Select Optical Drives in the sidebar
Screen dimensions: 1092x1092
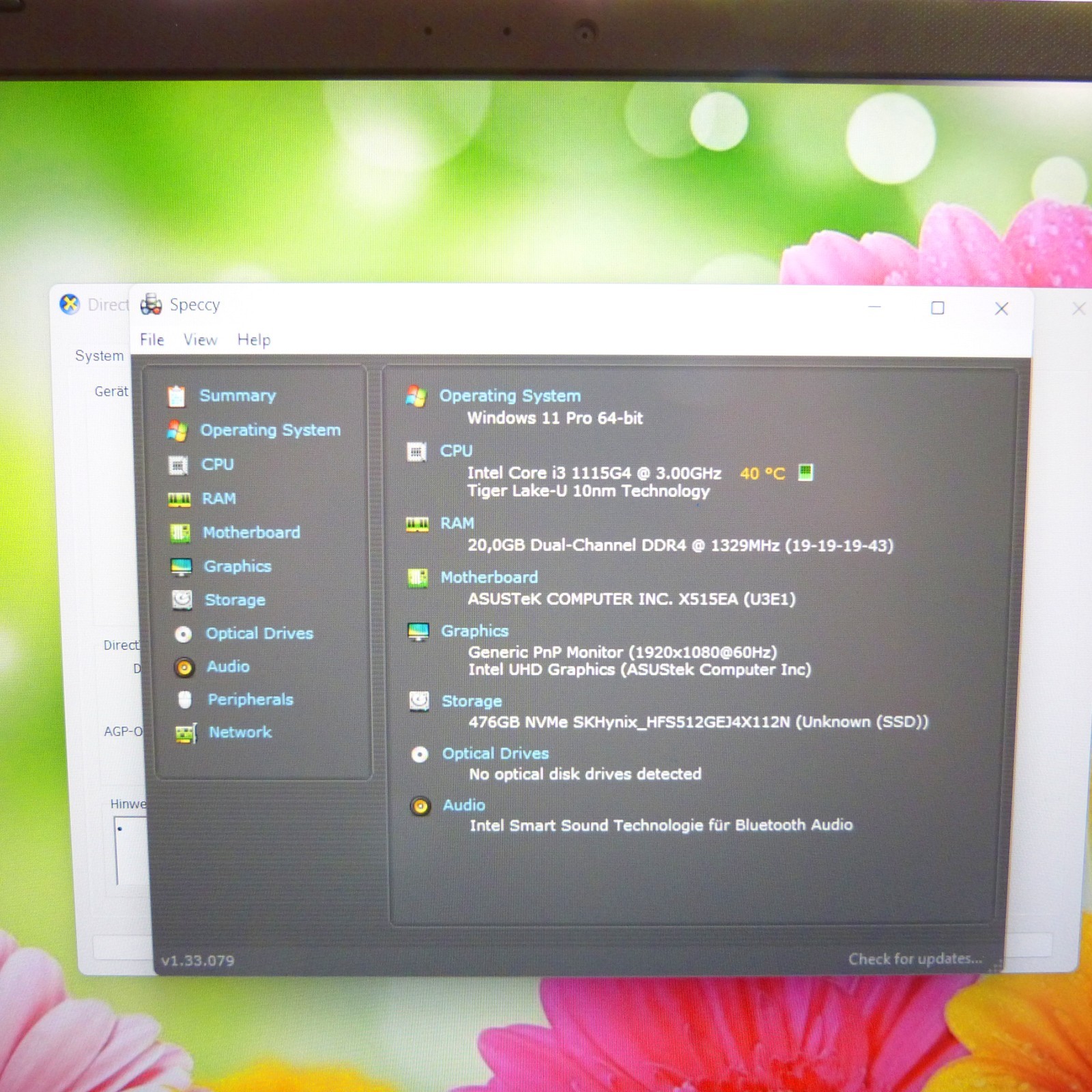(x=259, y=633)
